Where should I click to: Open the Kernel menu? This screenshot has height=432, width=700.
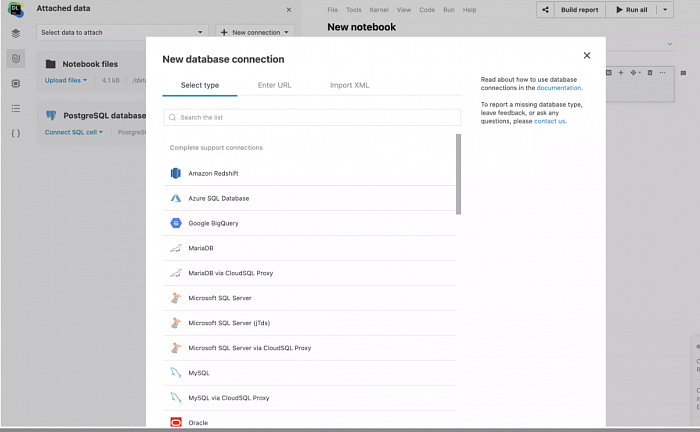tap(379, 10)
